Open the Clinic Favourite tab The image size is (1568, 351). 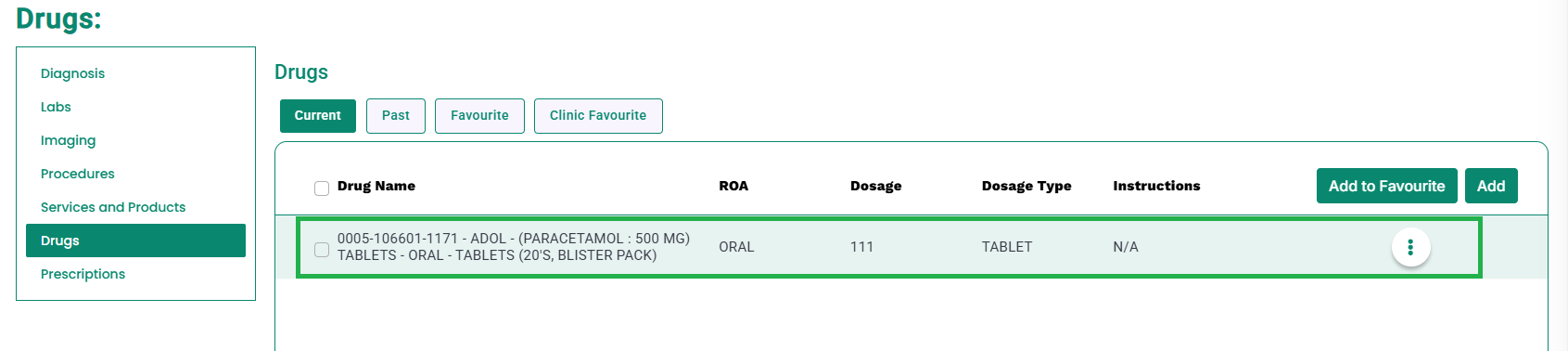pos(598,116)
